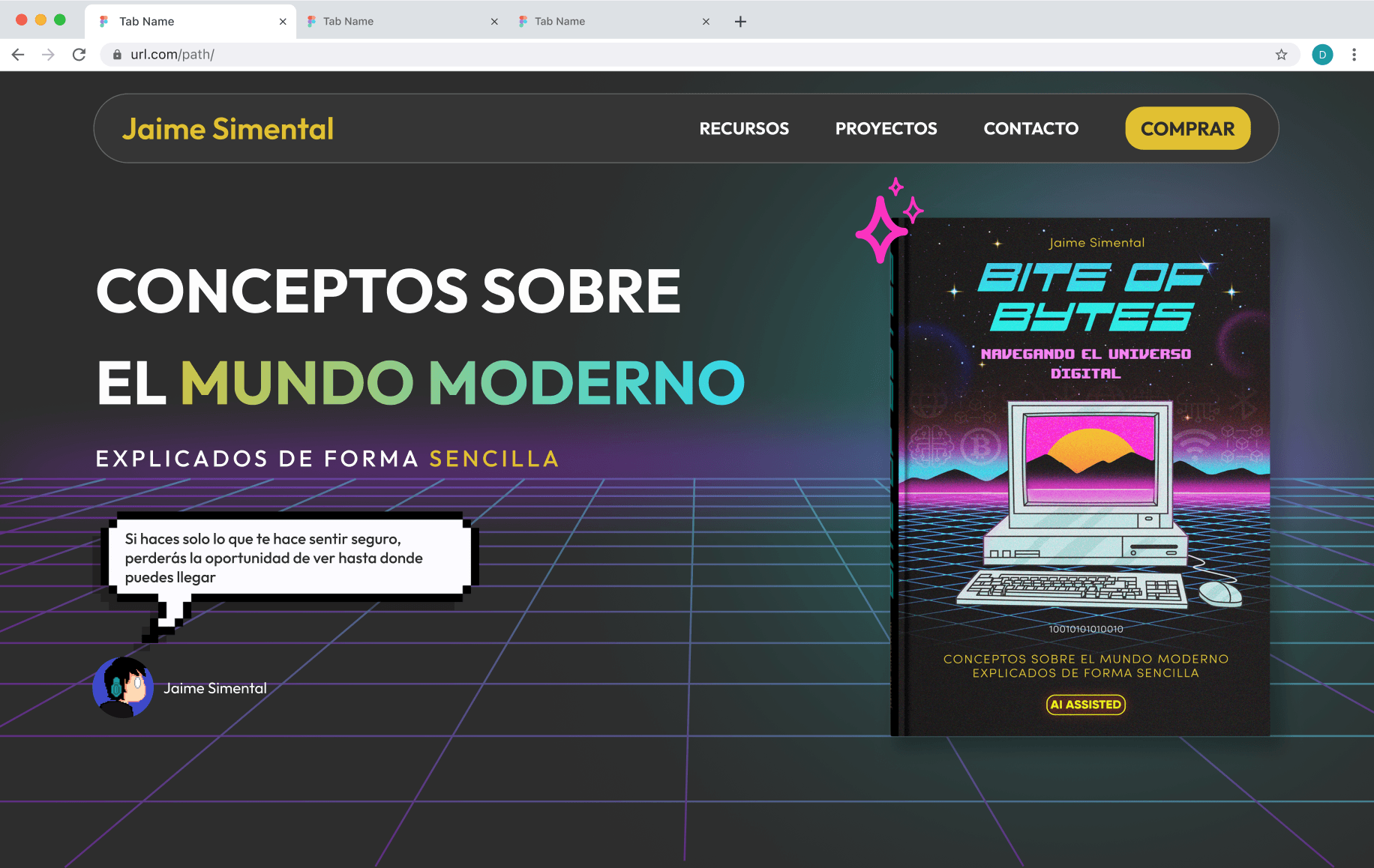The width and height of the screenshot is (1374, 868).
Task: Bookmark the page with the star icon
Action: (x=1281, y=55)
